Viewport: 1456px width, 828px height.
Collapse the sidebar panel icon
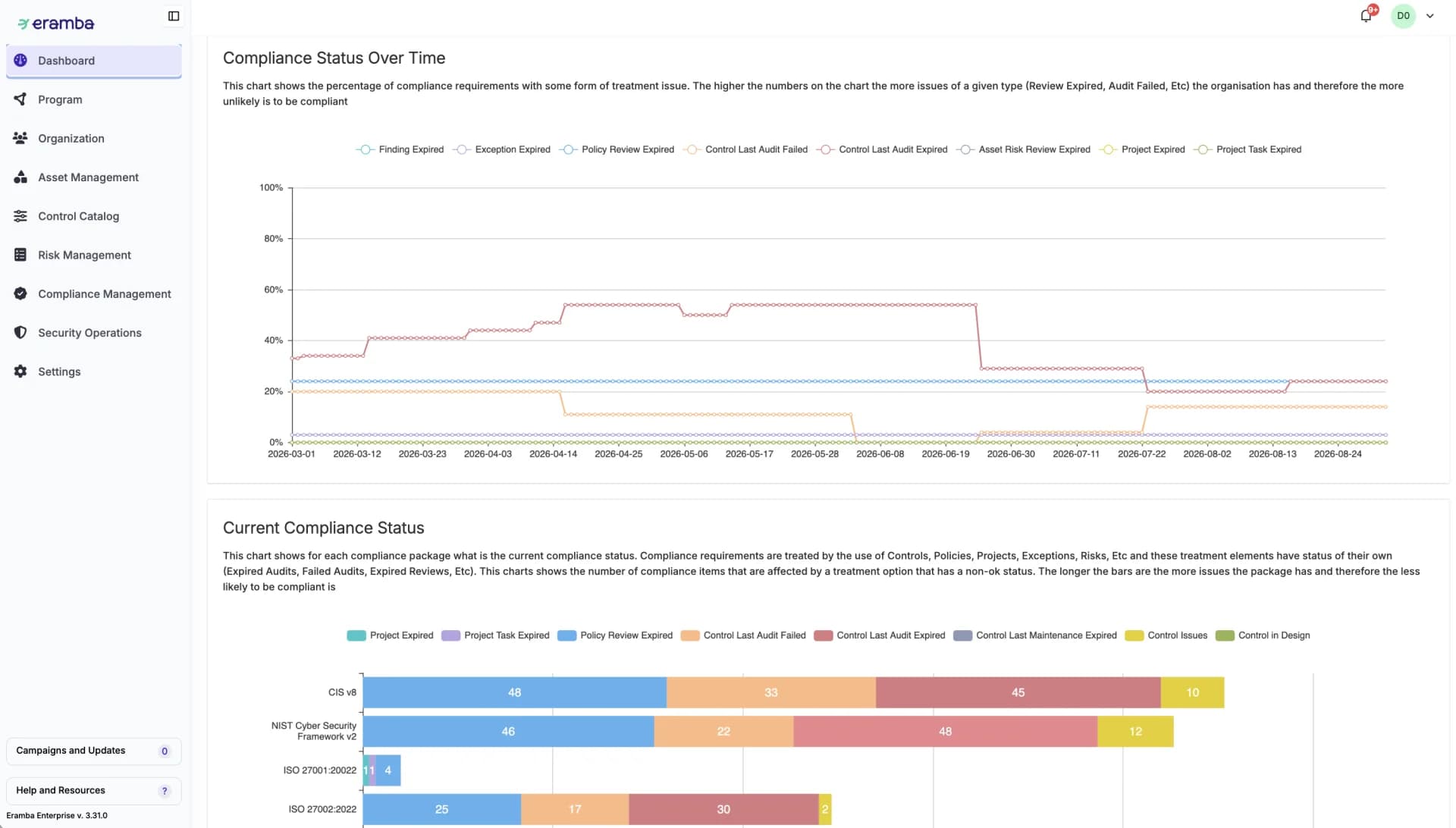tap(174, 16)
